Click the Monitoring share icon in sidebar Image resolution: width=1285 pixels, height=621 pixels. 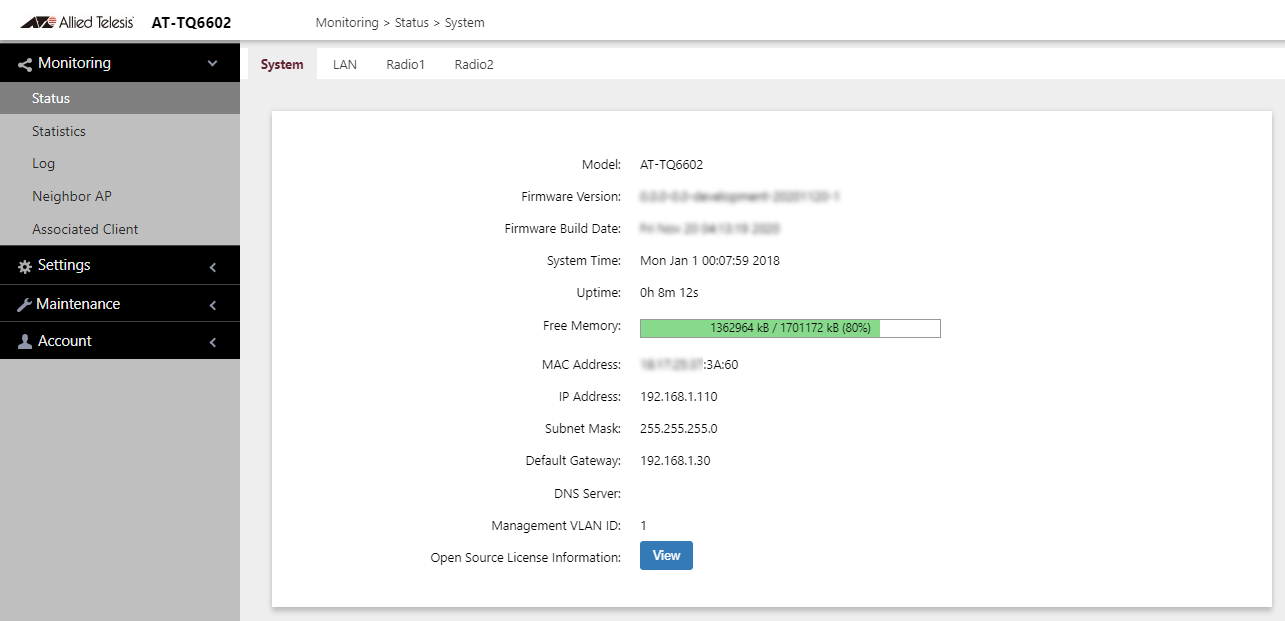[x=25, y=64]
